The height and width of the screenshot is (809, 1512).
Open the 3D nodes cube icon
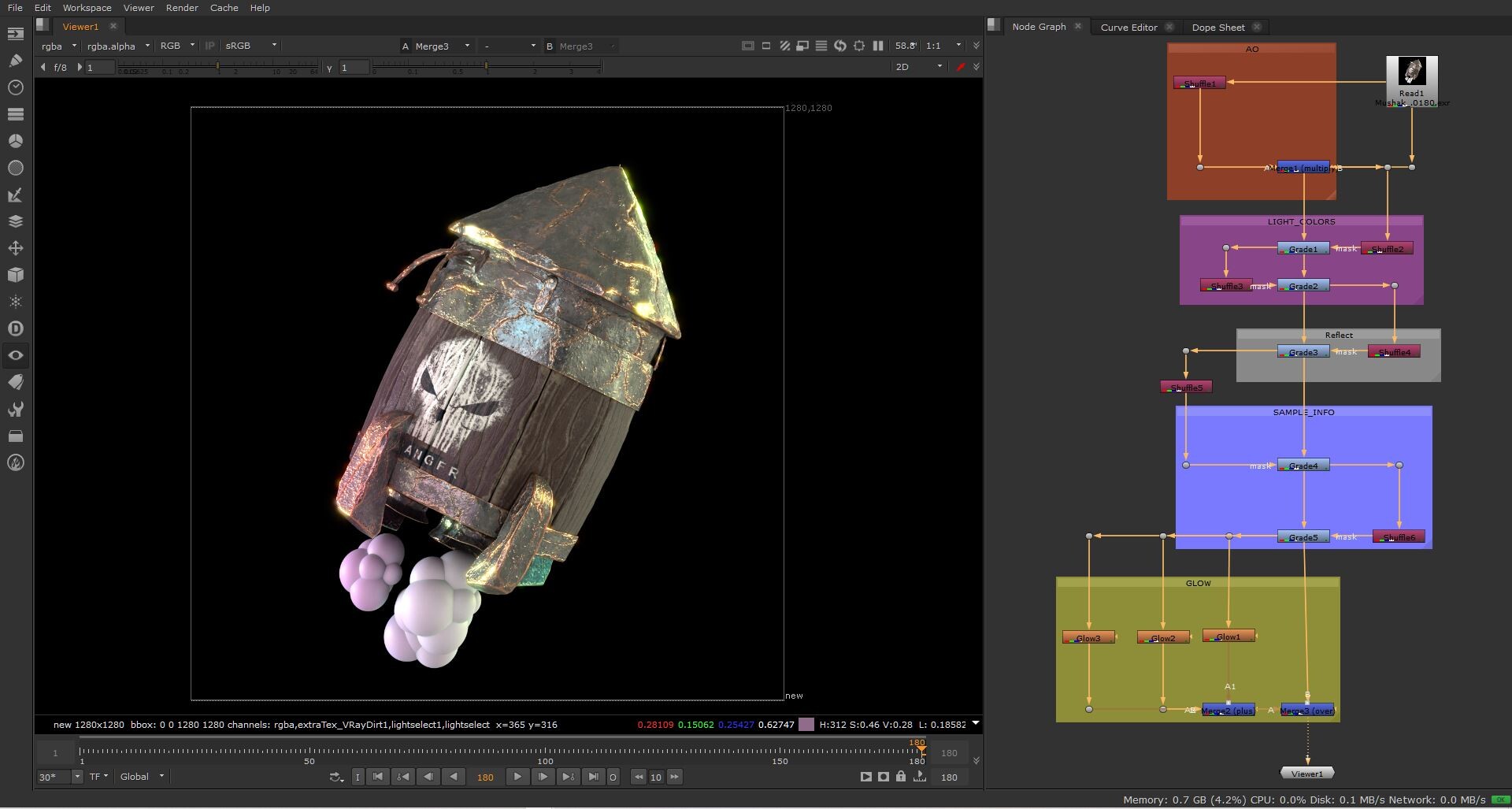click(15, 275)
